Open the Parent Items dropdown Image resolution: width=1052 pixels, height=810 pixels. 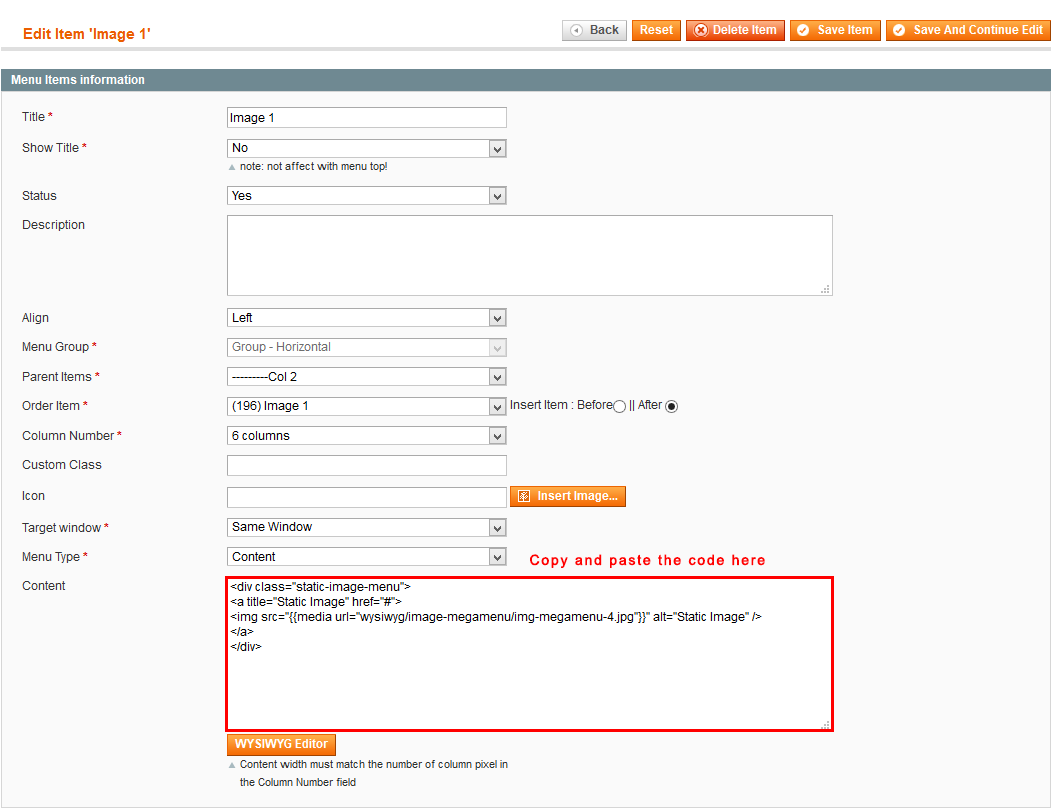366,377
